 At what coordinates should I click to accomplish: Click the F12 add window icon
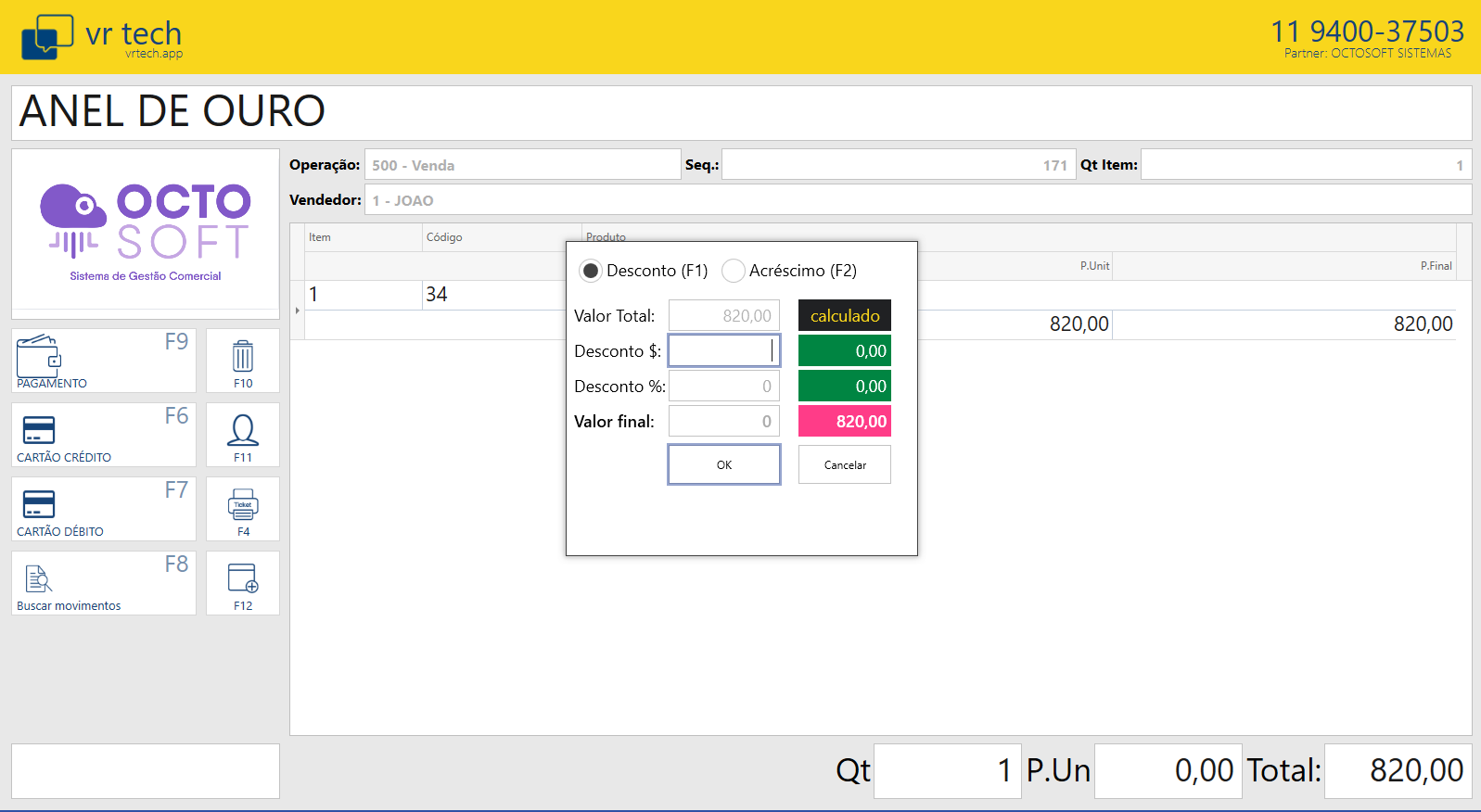tap(243, 578)
